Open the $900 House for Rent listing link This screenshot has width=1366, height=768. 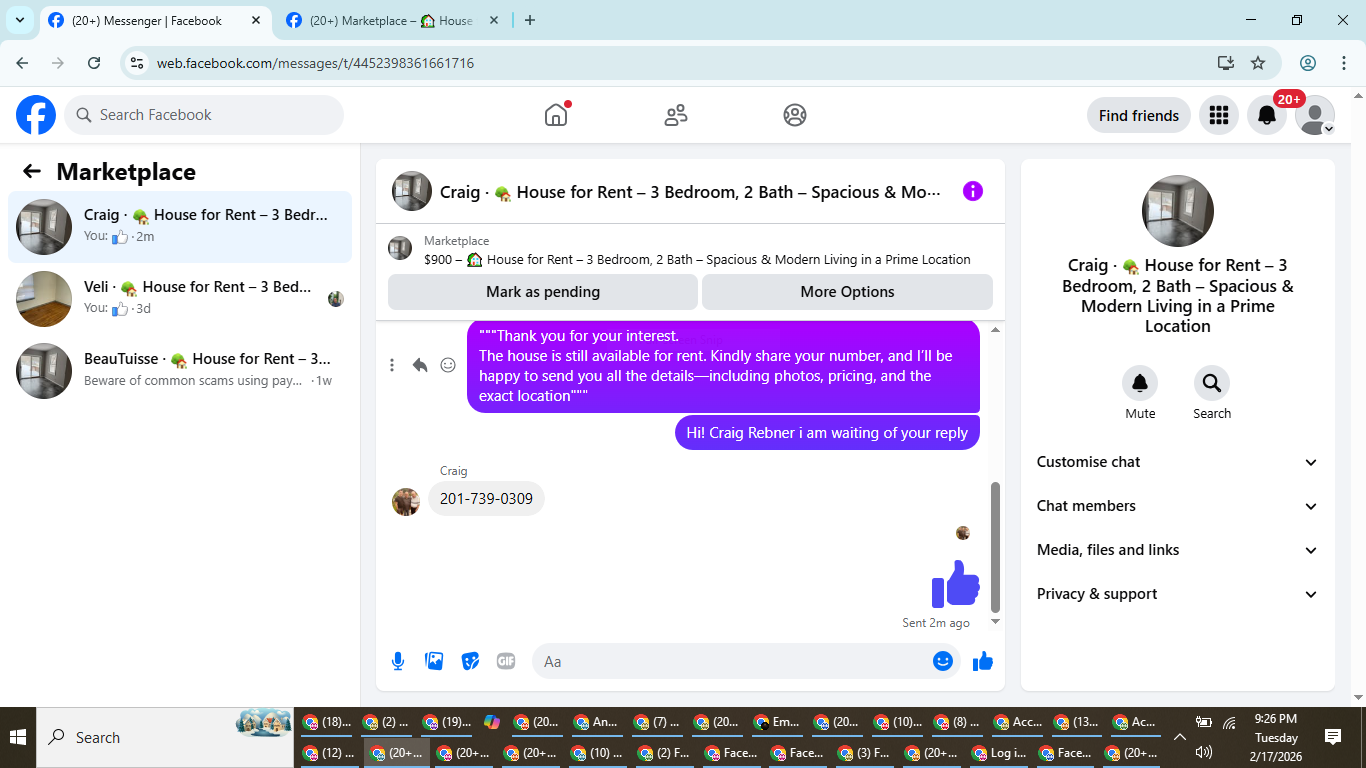(x=697, y=259)
